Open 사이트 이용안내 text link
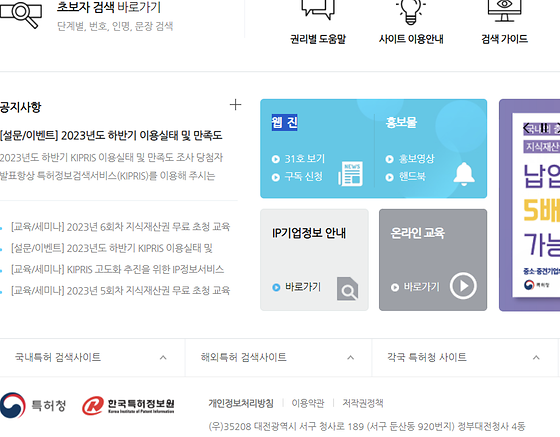The height and width of the screenshot is (437, 560). [411, 39]
